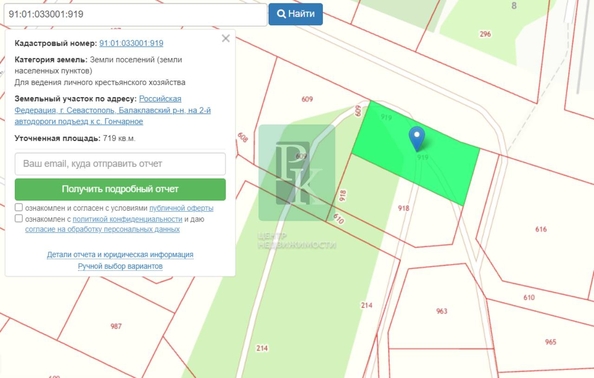Click the Найти search button
The width and height of the screenshot is (594, 378).
[x=295, y=14]
